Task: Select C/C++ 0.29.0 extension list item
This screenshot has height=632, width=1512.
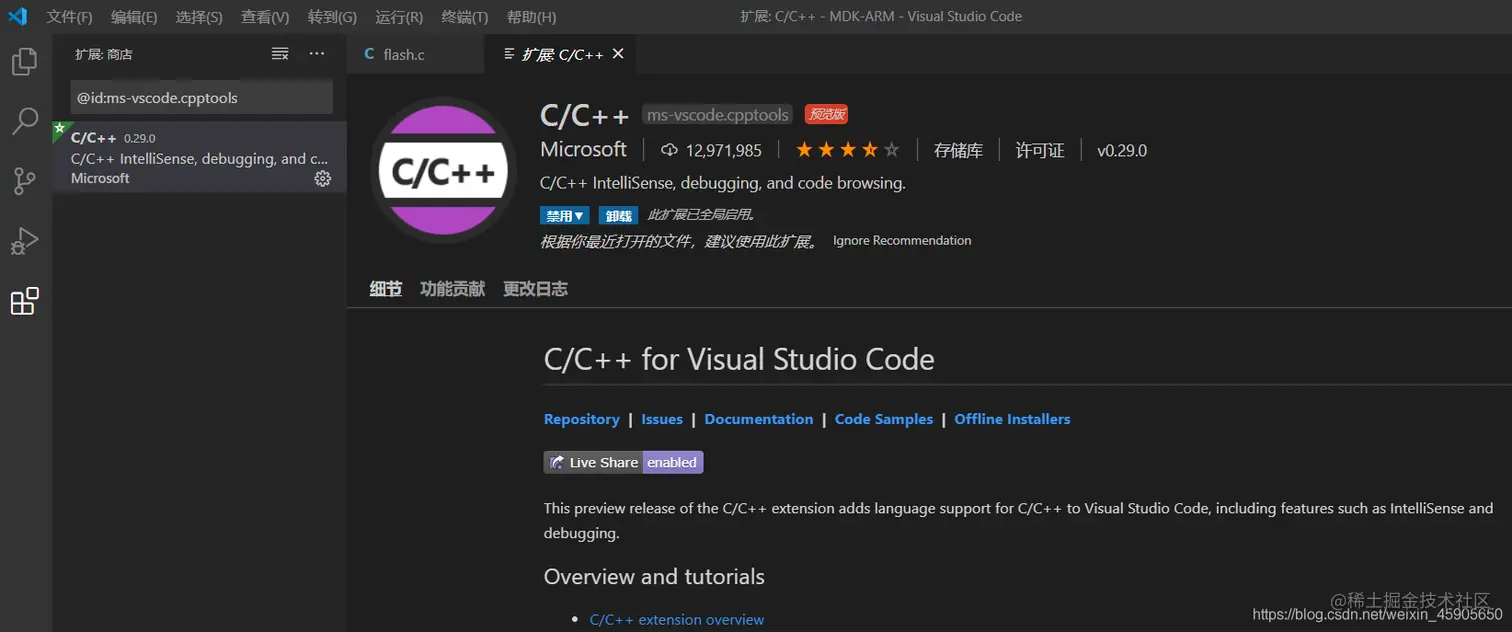Action: [x=199, y=157]
